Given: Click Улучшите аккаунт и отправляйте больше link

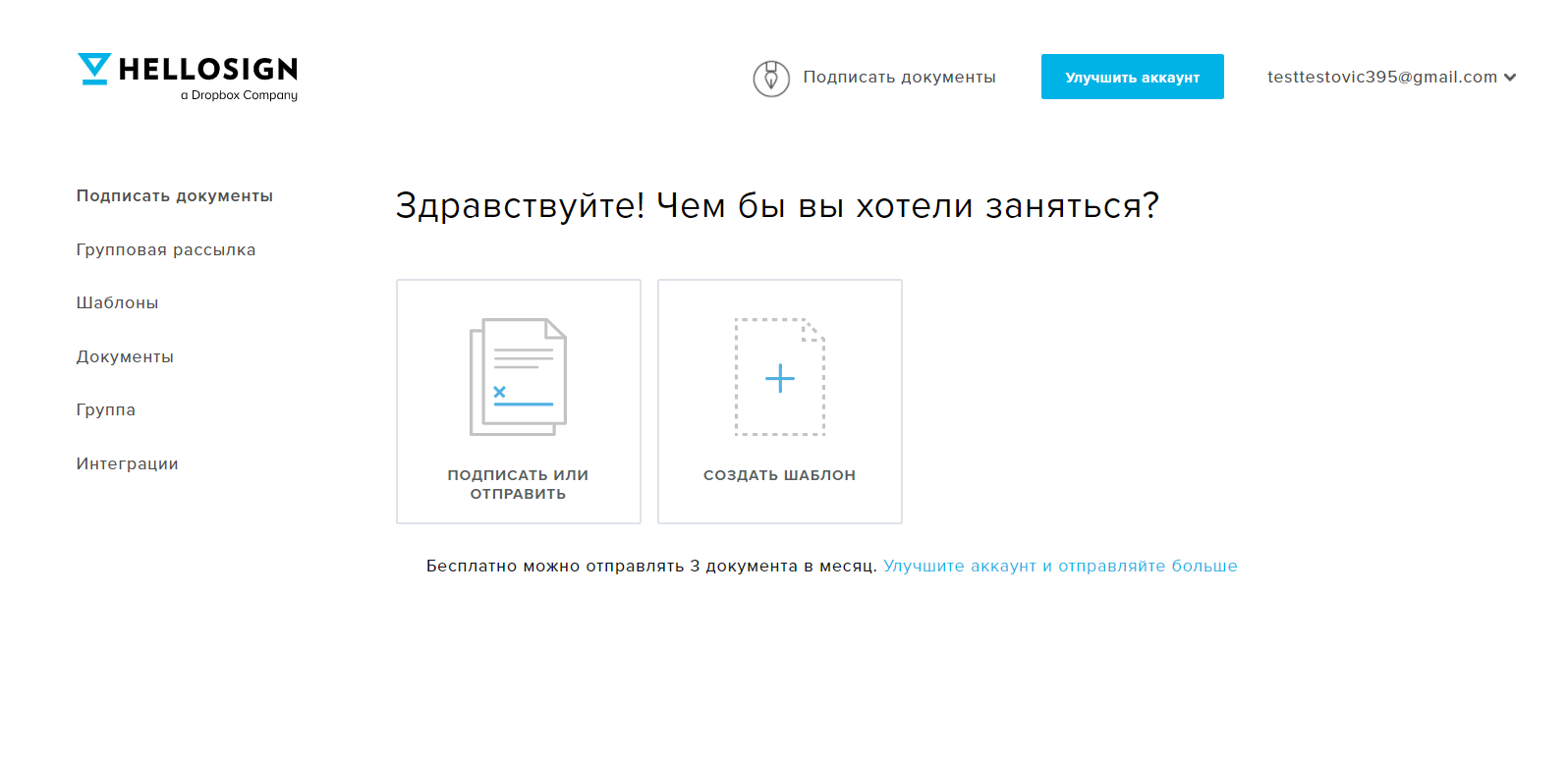Looking at the screenshot, I should click(x=1060, y=566).
